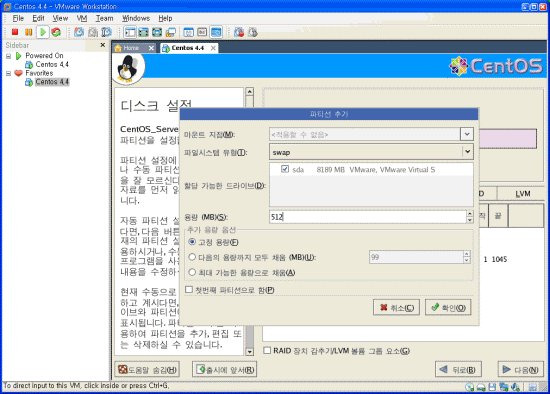Click the rightmost status bar icon after the divider

pyautogui.click(x=532, y=387)
